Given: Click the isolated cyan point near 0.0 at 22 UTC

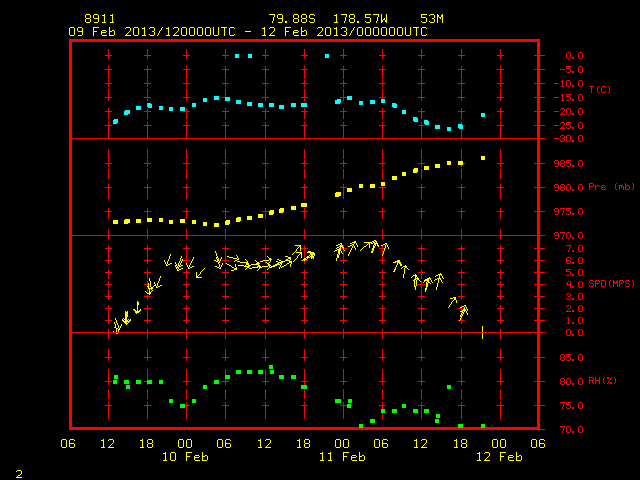Looking at the screenshot, I should click(x=327, y=56).
